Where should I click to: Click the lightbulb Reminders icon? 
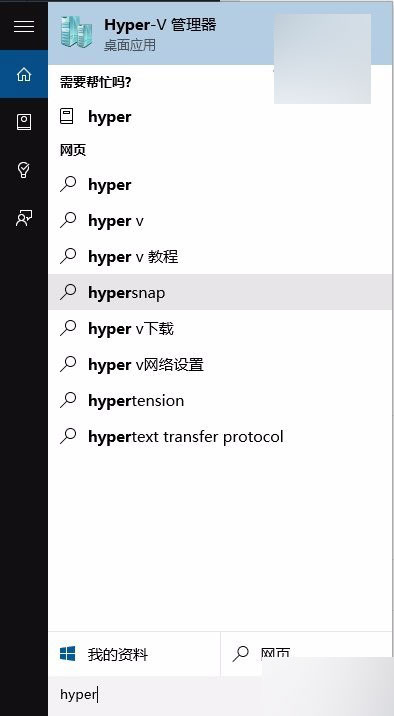[24, 170]
